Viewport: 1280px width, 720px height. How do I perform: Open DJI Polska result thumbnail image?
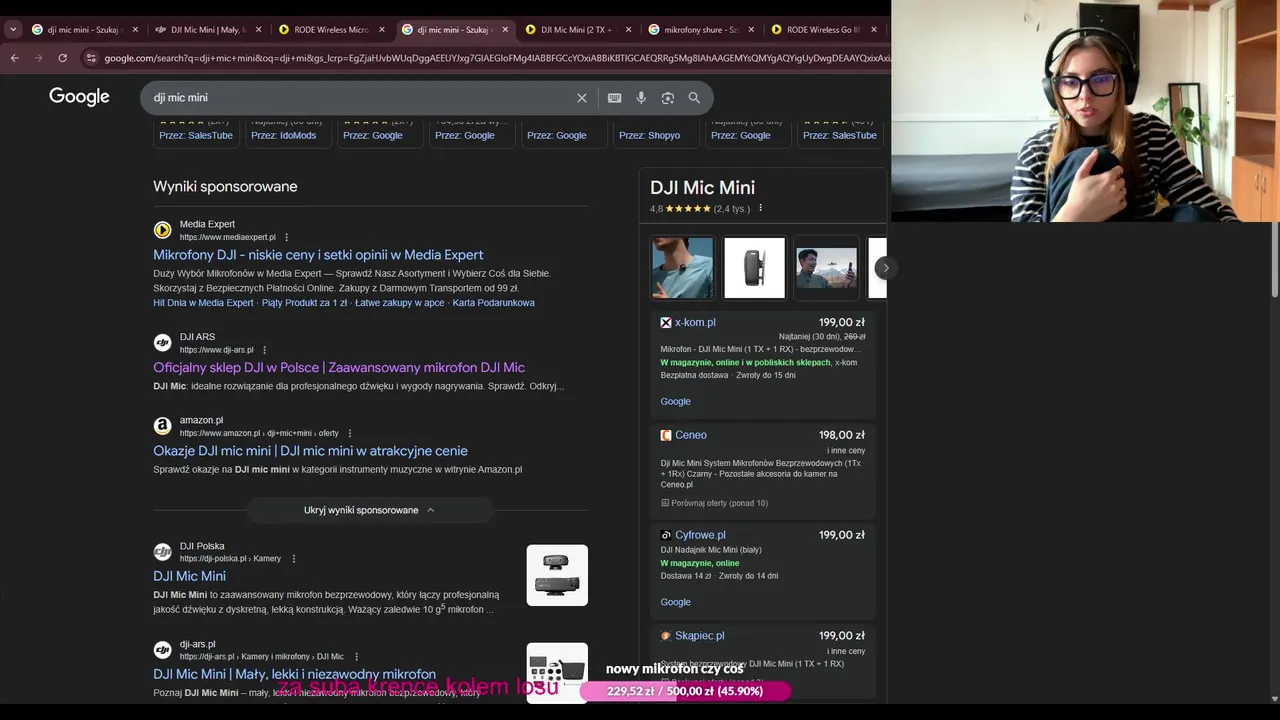pos(557,575)
